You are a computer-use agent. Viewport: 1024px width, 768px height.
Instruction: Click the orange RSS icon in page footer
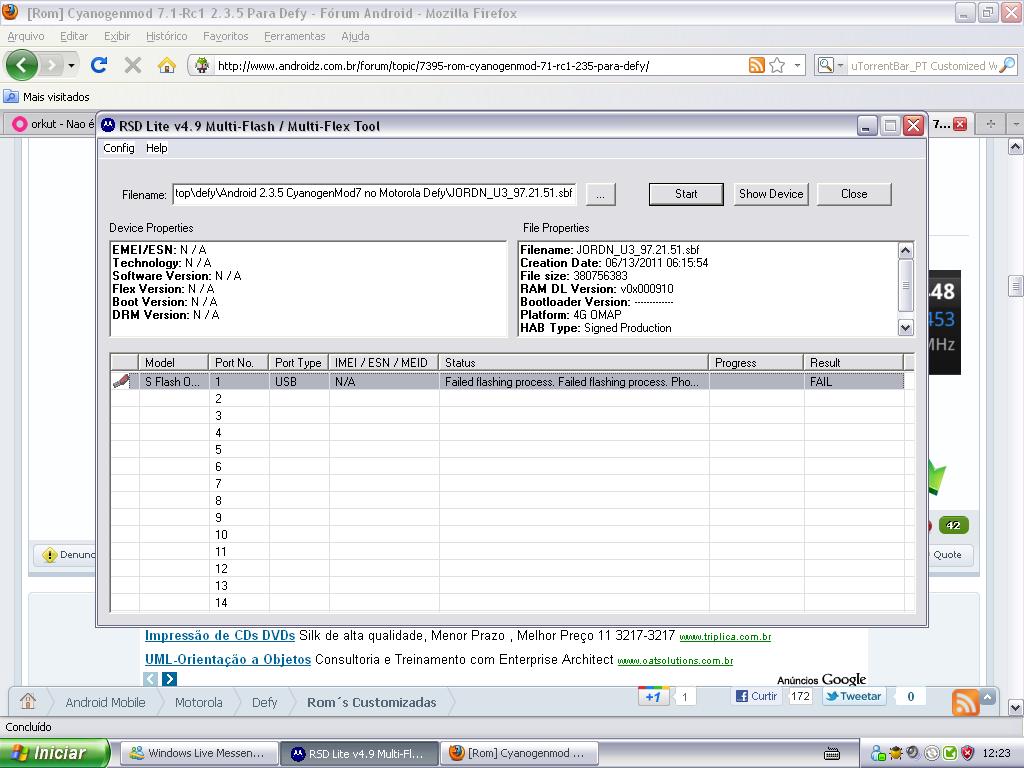coord(965,703)
